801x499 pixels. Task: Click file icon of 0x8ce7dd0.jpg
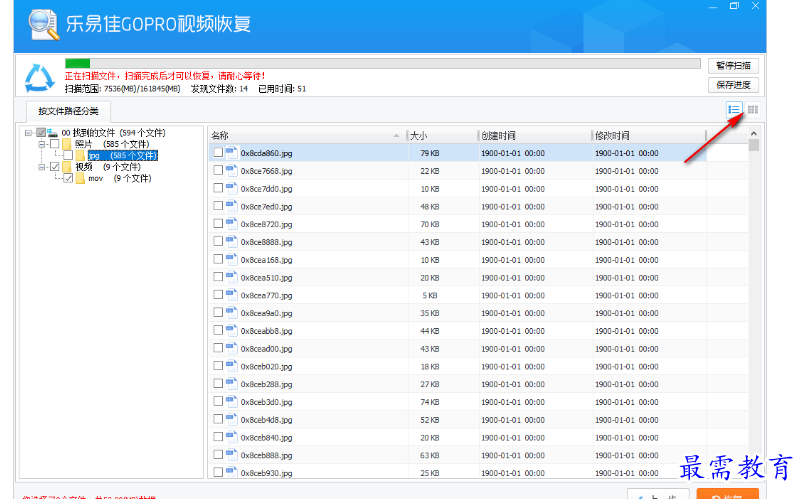click(232, 188)
